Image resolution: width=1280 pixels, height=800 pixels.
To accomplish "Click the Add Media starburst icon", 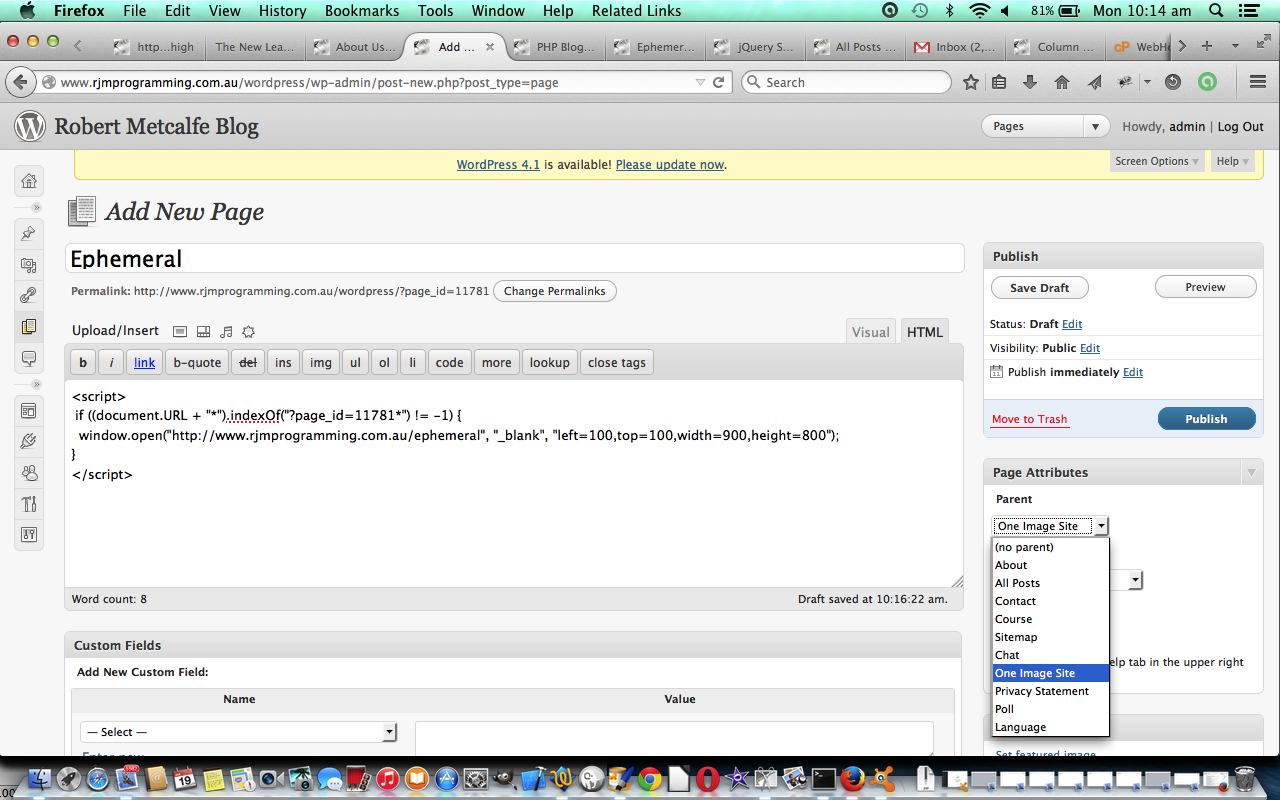I will (248, 331).
